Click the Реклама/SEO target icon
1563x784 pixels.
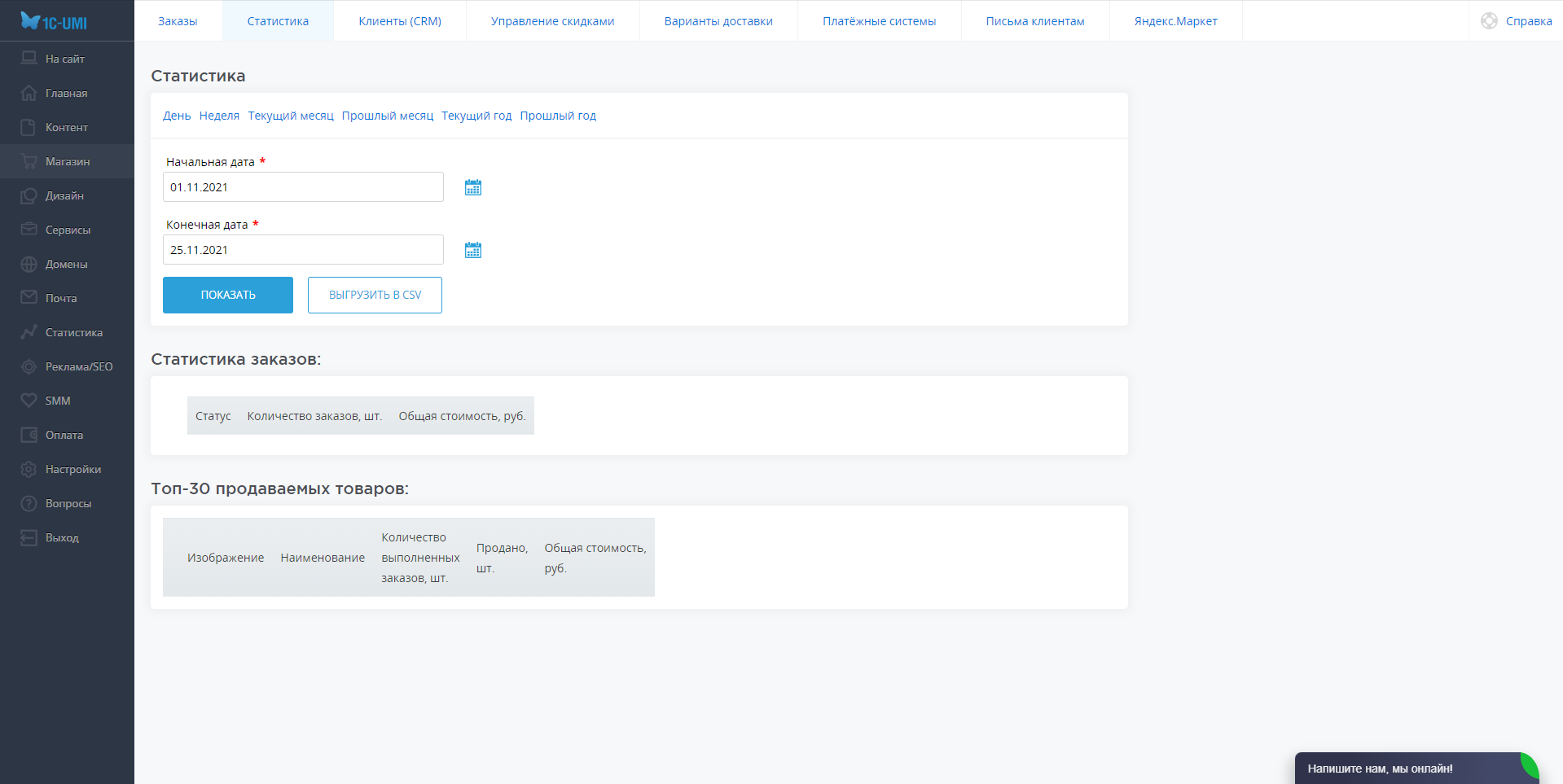pyautogui.click(x=29, y=366)
